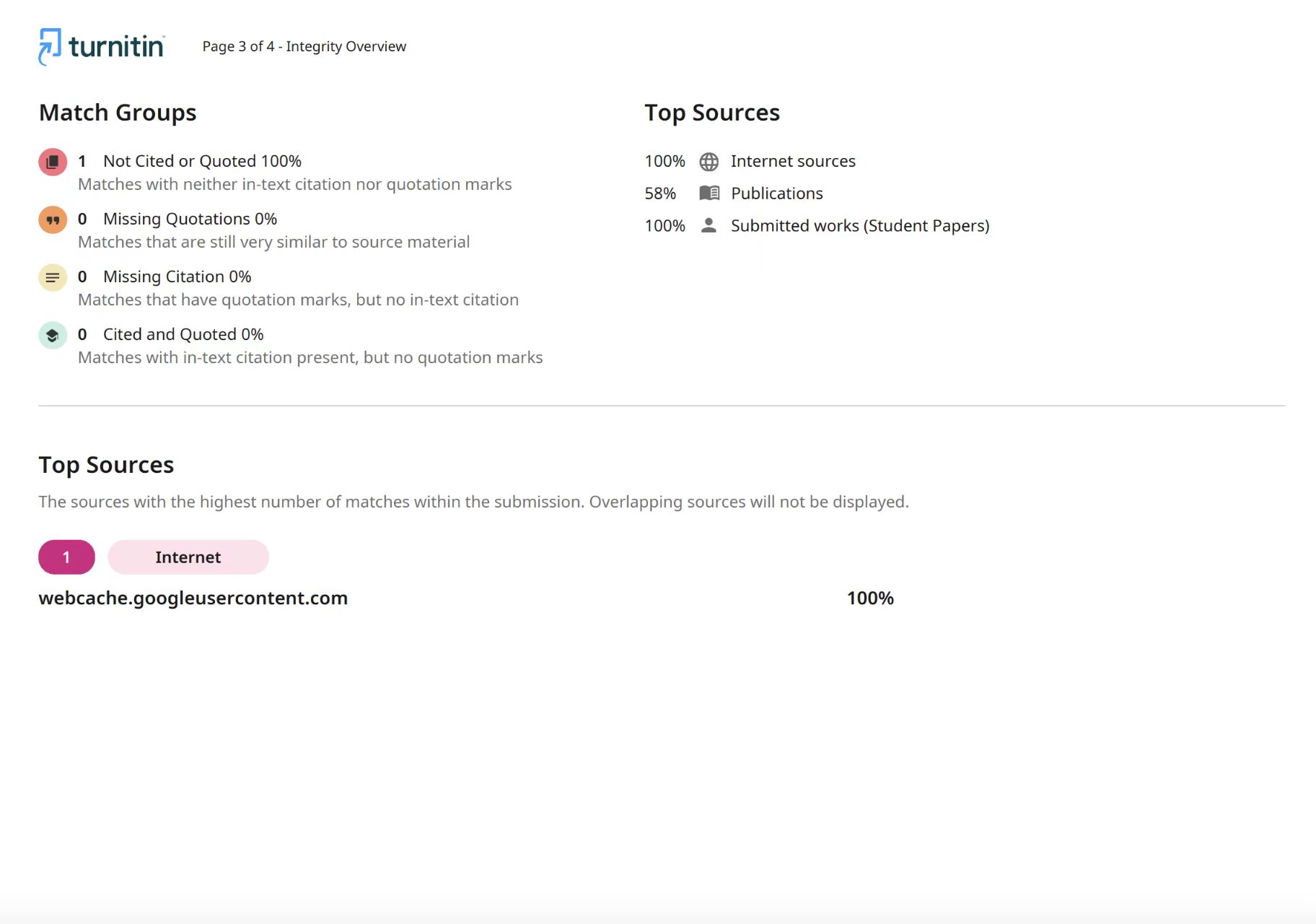This screenshot has height=924, width=1316.
Task: Click the Missing Quotations 0% label
Action: 190,219
